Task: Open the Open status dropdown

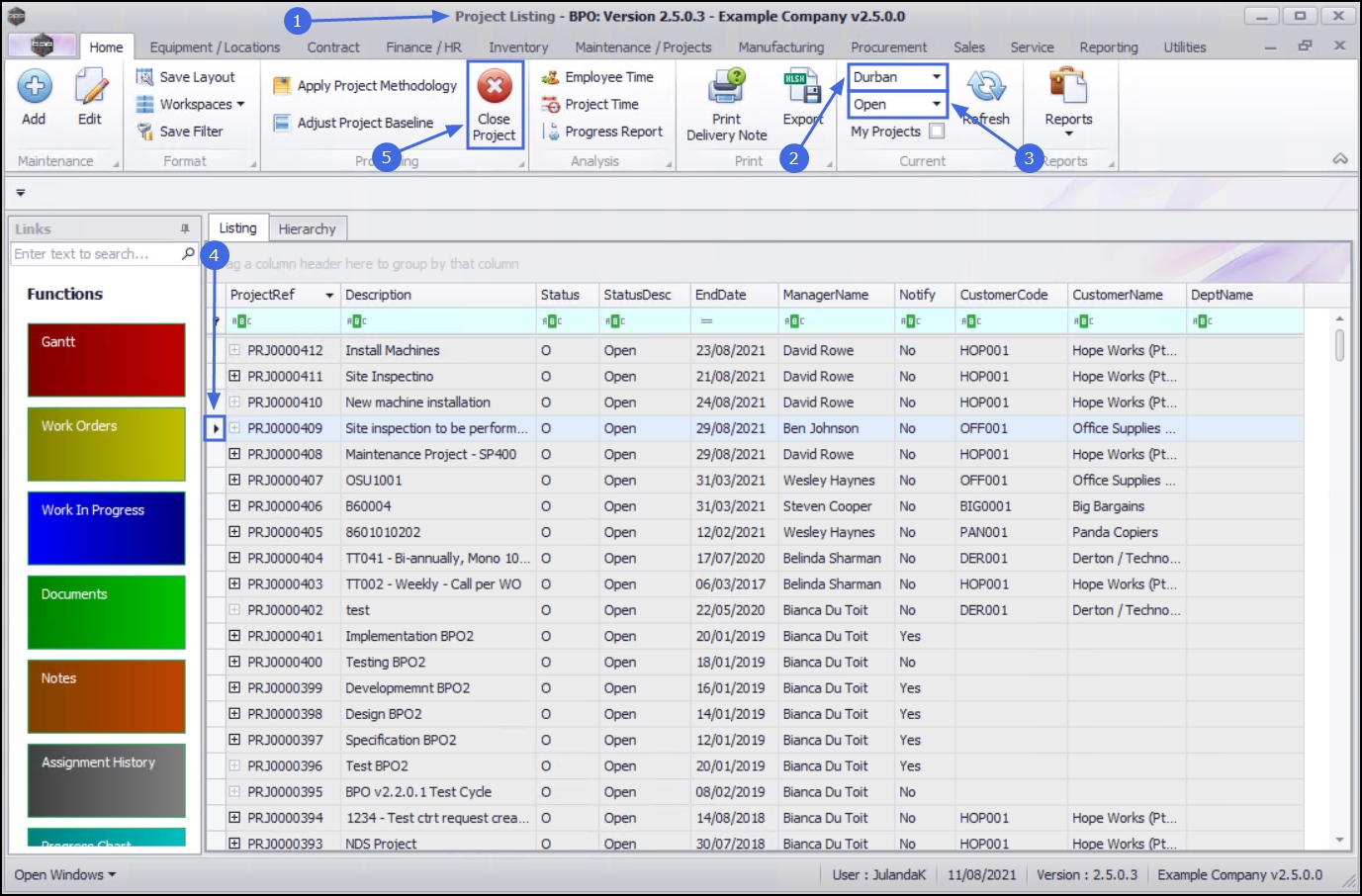Action: 936,104
